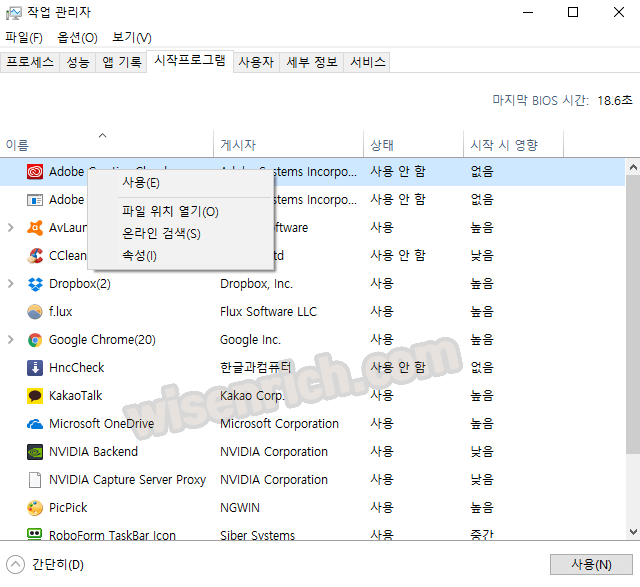This screenshot has width=640, height=587.
Task: Sort by the 상태 column header
Action: [x=413, y=144]
